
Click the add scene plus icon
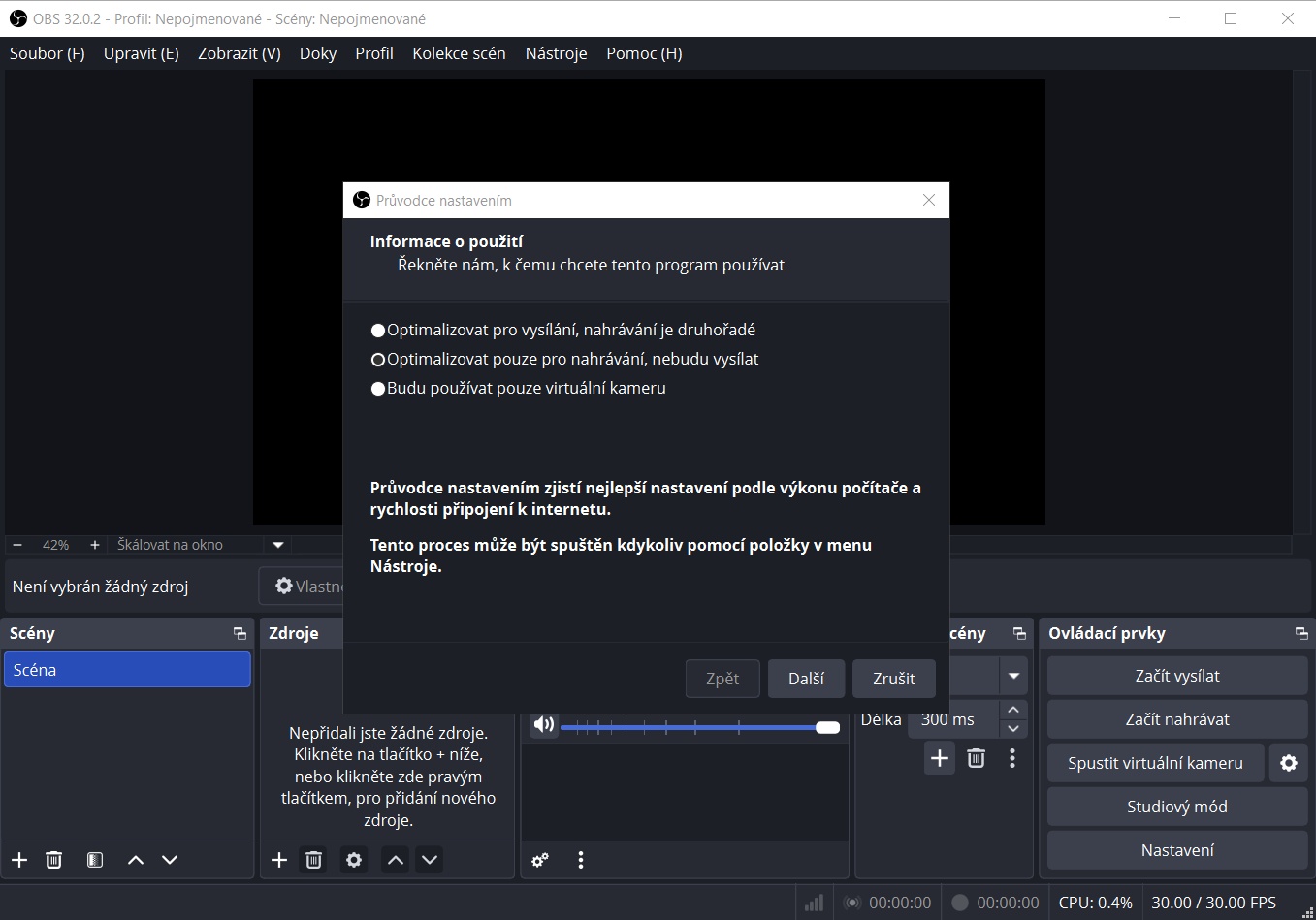click(19, 860)
